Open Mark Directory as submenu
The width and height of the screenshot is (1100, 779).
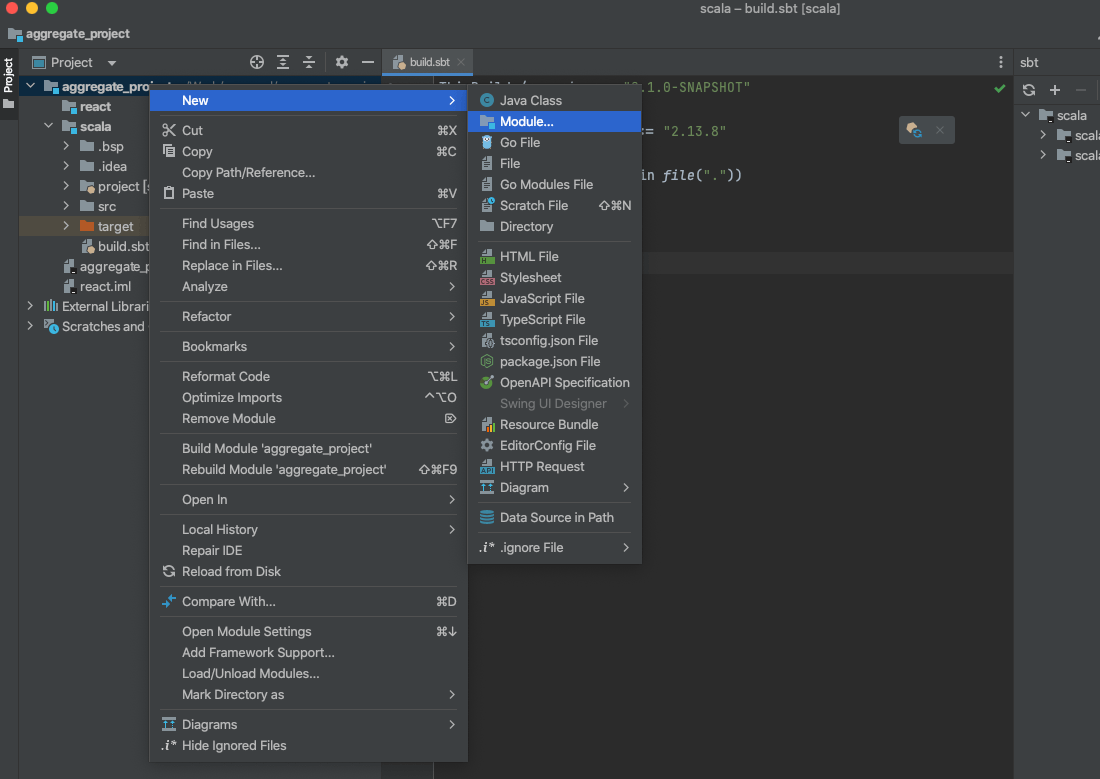[x=309, y=695]
